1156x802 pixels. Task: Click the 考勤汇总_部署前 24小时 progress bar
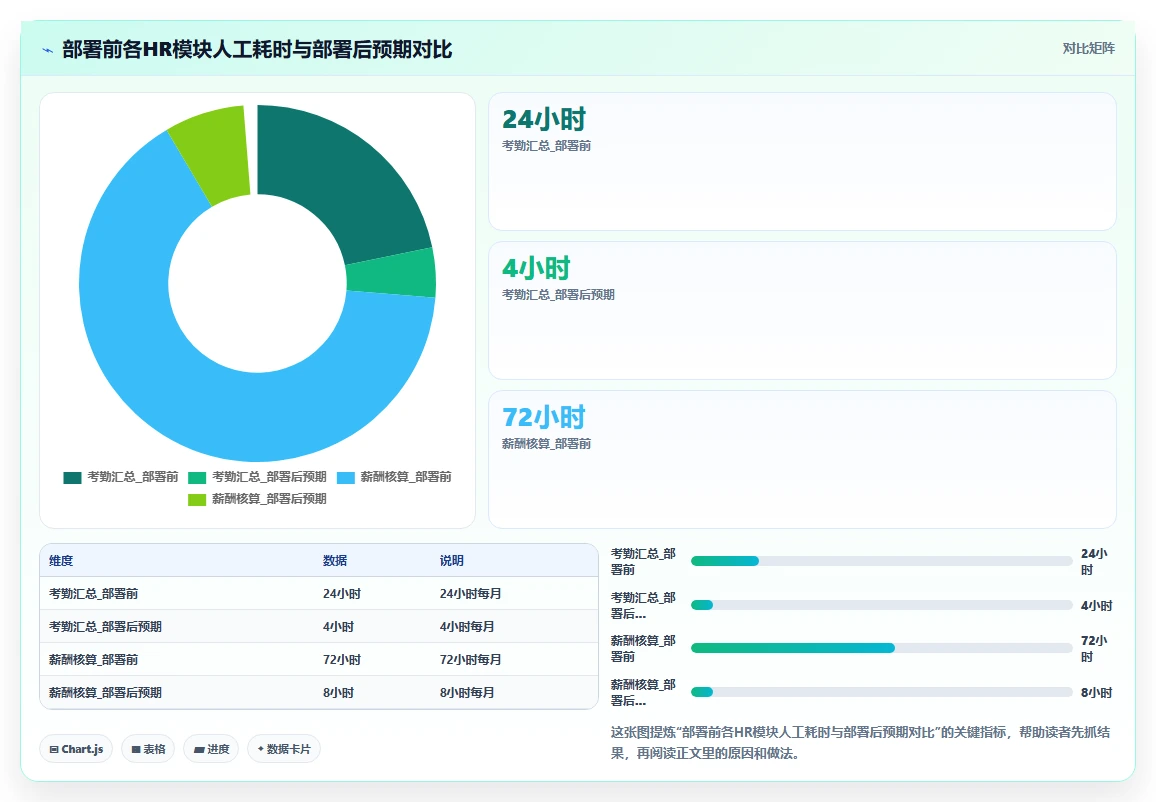(x=881, y=561)
